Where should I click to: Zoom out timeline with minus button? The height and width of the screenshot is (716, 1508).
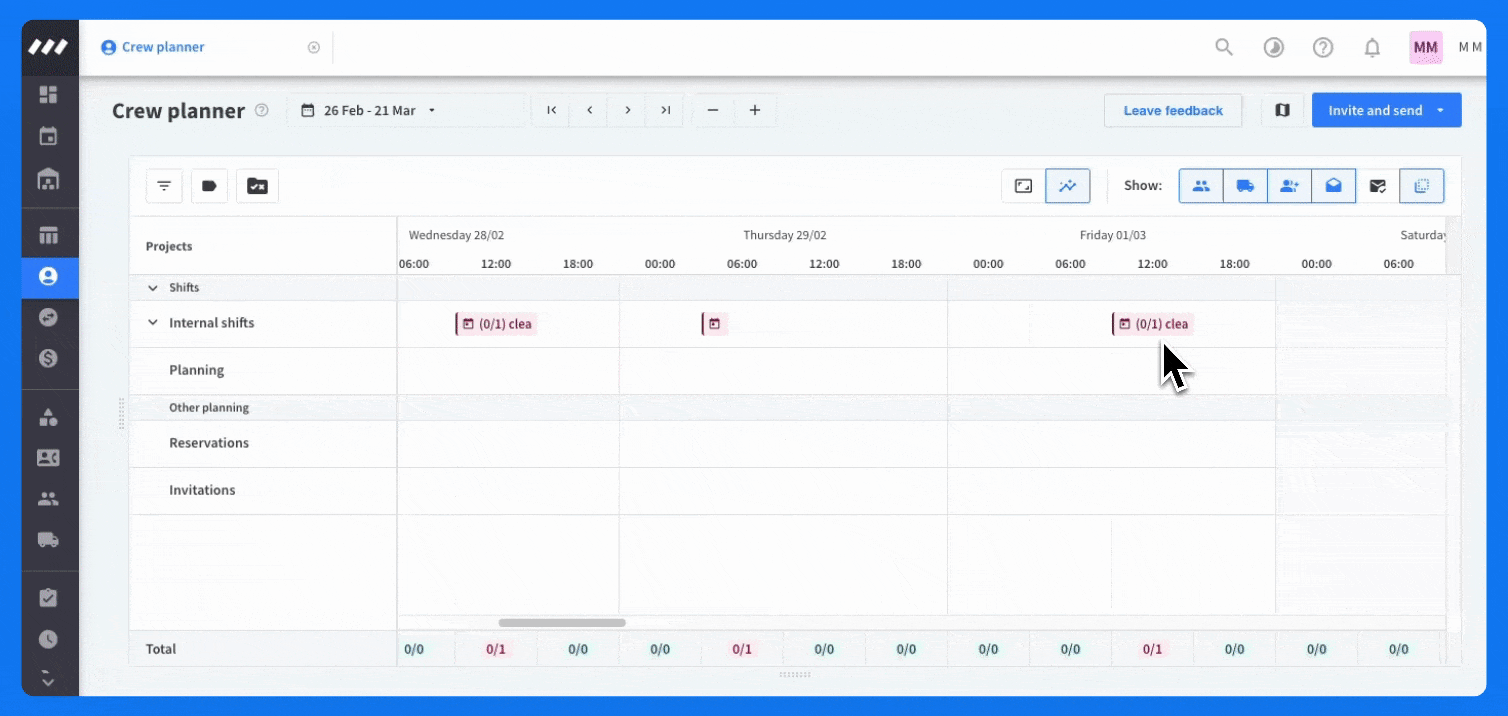[x=713, y=110]
